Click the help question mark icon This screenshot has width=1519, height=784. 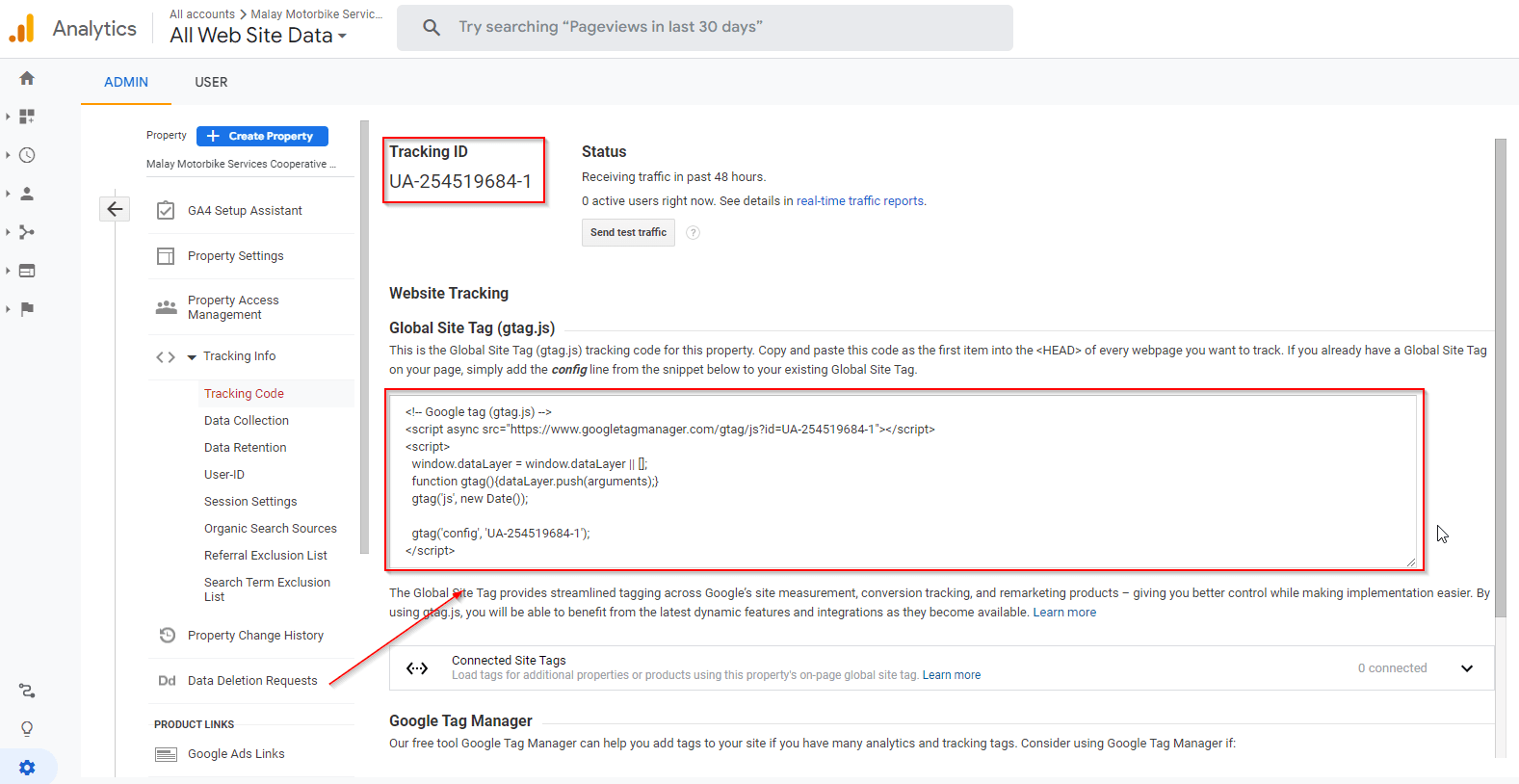point(693,233)
